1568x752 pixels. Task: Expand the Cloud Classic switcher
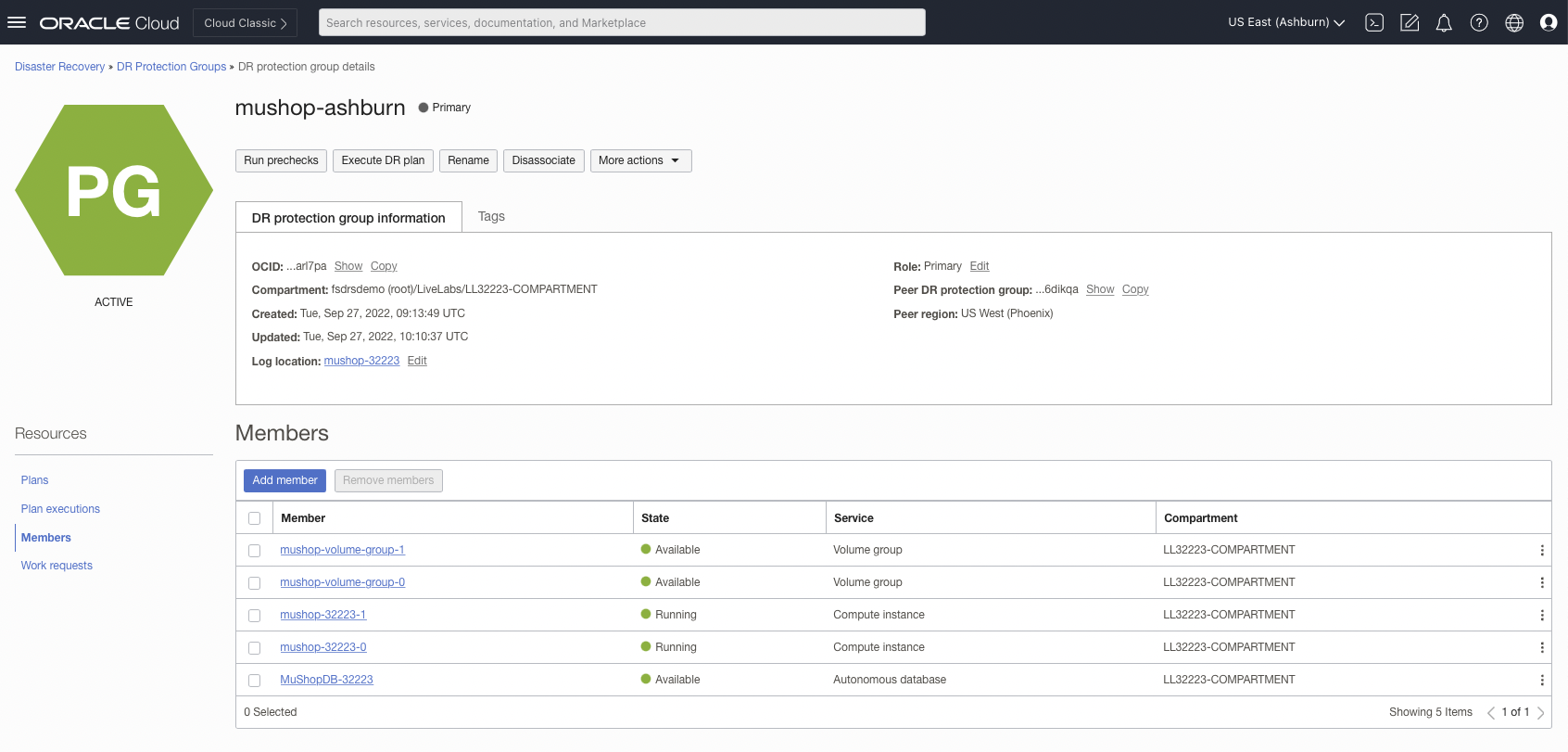point(246,22)
